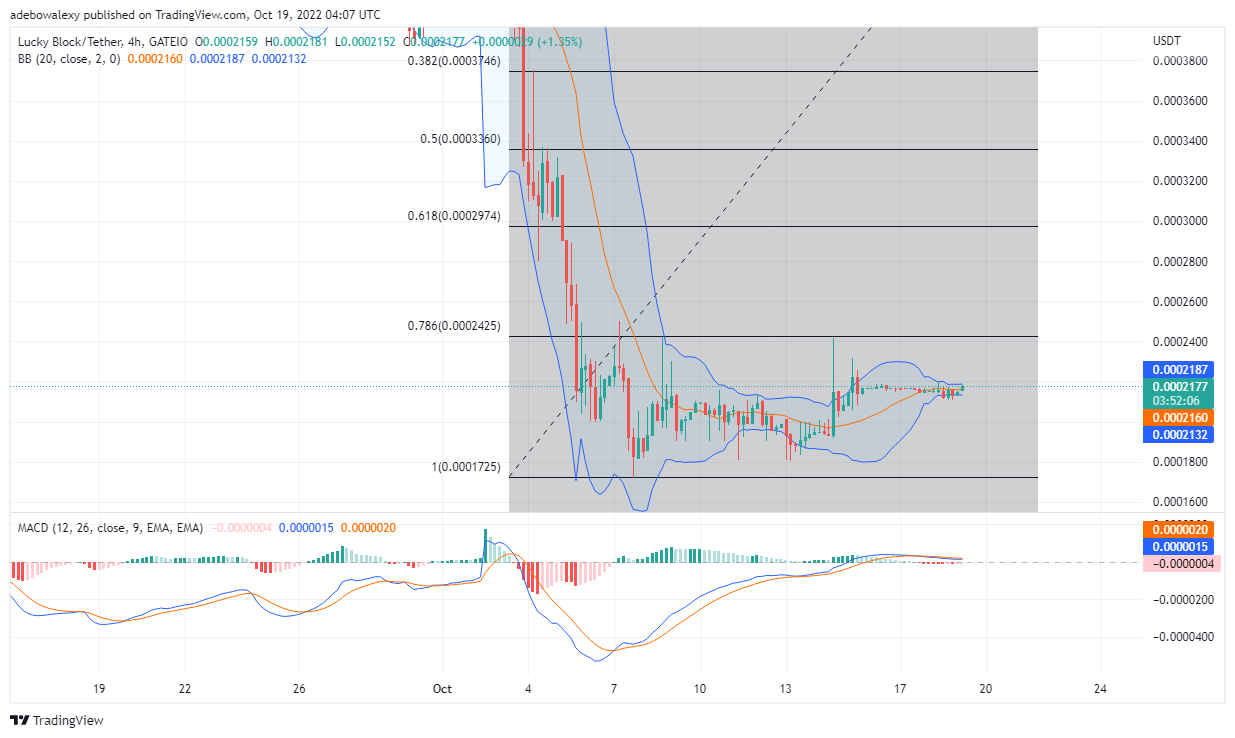The image size is (1235, 738).
Task: Click the 0.5(0.0003360) Fibonacci level label
Action: click(x=460, y=139)
